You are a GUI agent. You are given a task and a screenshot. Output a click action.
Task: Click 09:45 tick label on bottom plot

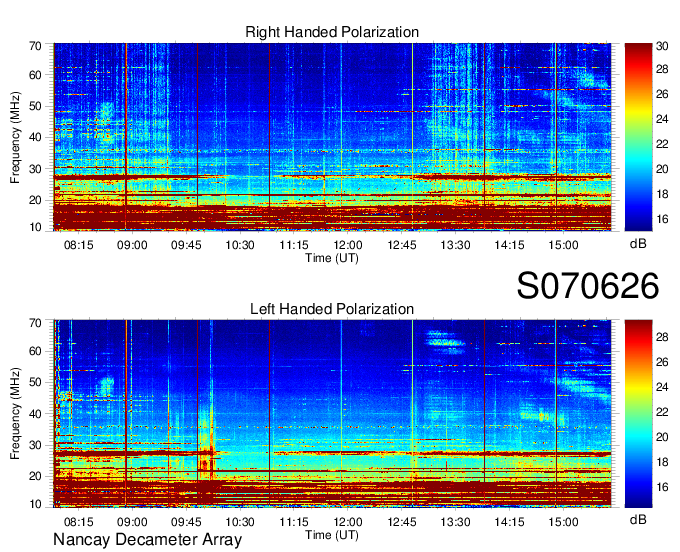pos(186,522)
